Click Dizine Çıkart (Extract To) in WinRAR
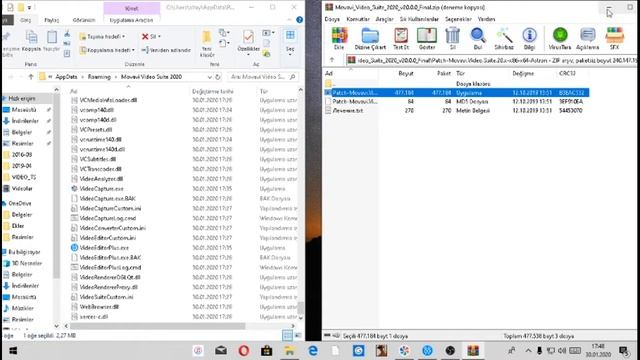This screenshot has width=640, height=360. pyautogui.click(x=370, y=38)
